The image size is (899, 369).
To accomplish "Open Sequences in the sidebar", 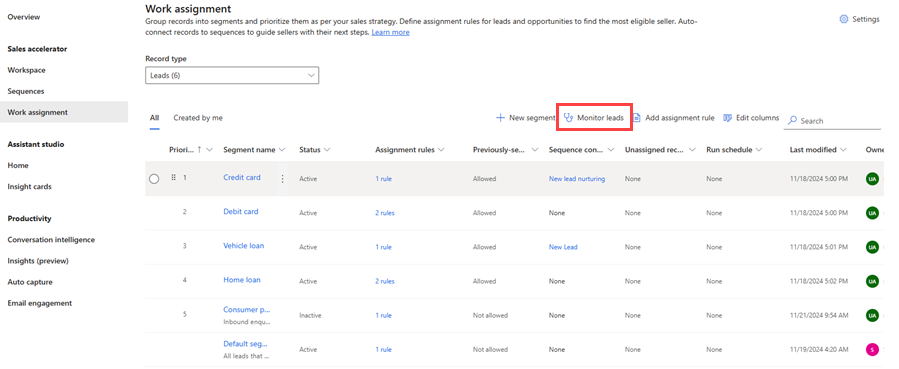I will point(26,91).
